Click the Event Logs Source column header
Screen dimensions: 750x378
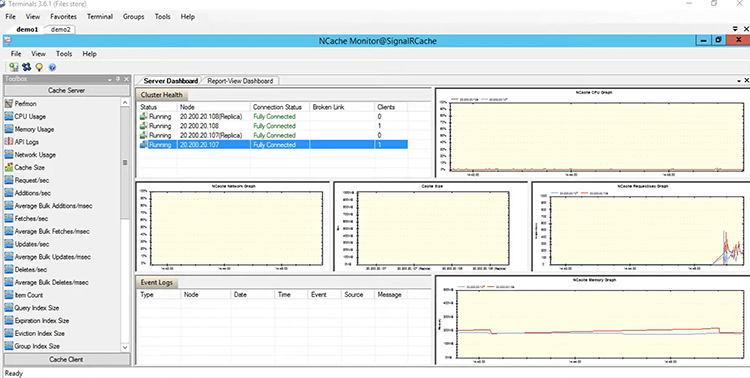pos(357,294)
